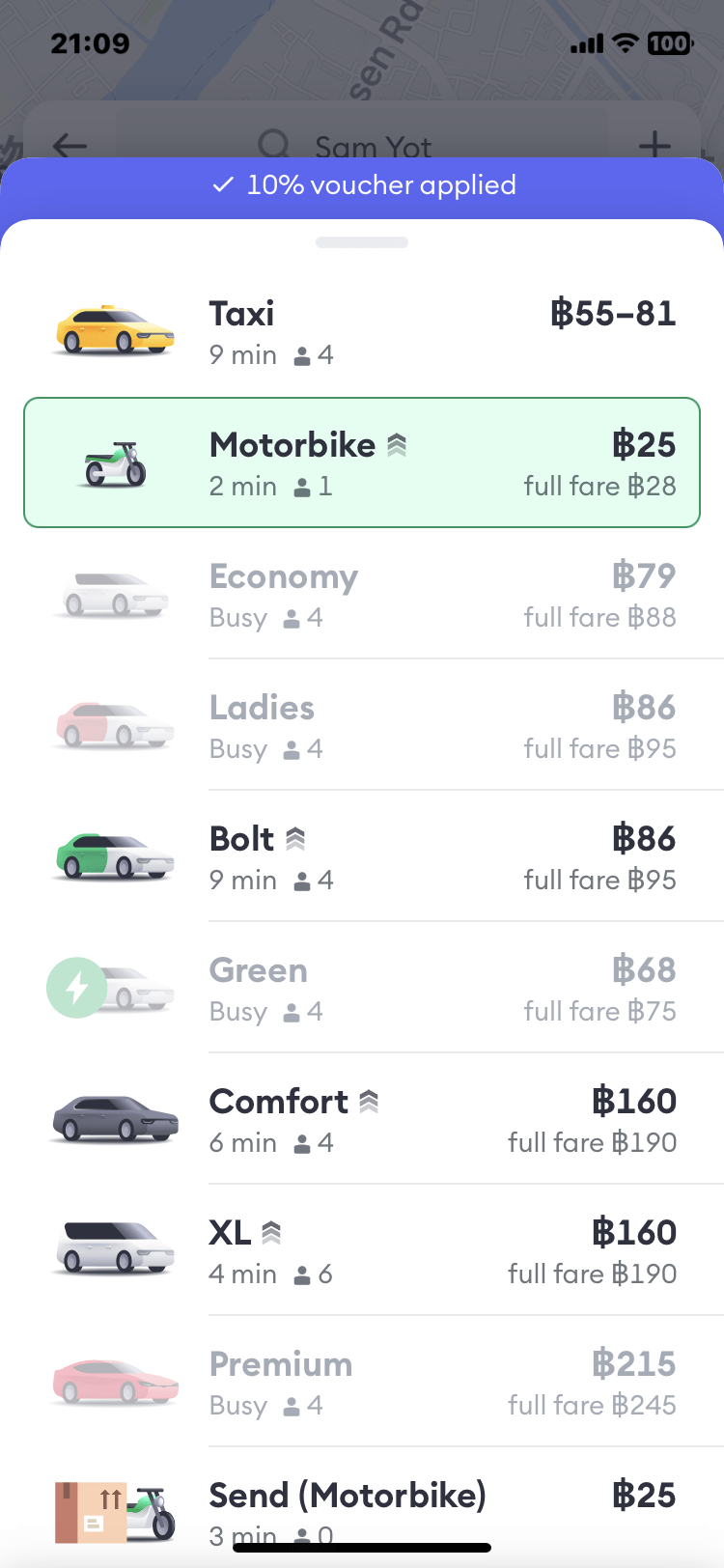Click the back arrow button
This screenshot has height=1568, width=724.
coord(70,147)
